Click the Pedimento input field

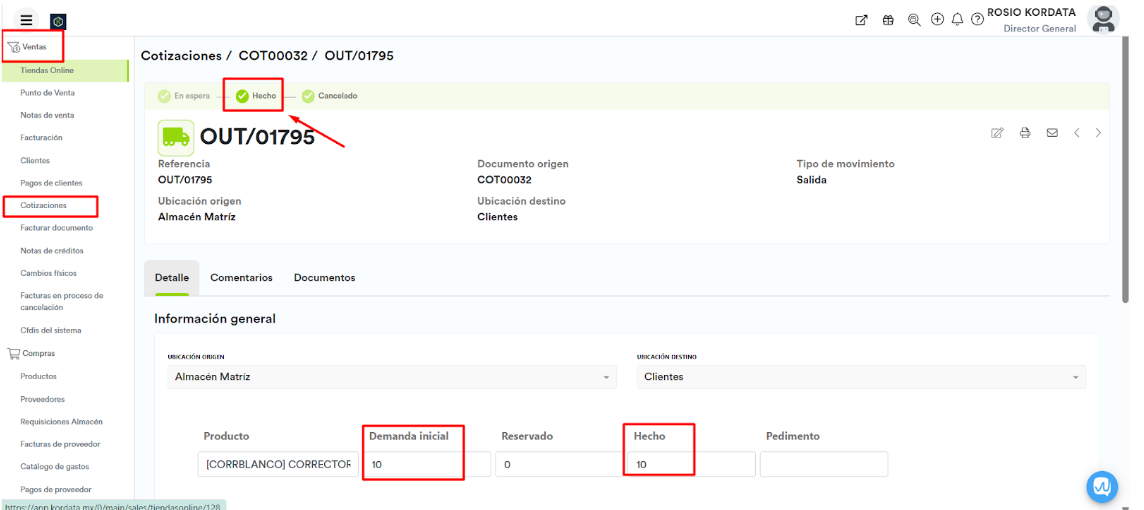coord(823,464)
